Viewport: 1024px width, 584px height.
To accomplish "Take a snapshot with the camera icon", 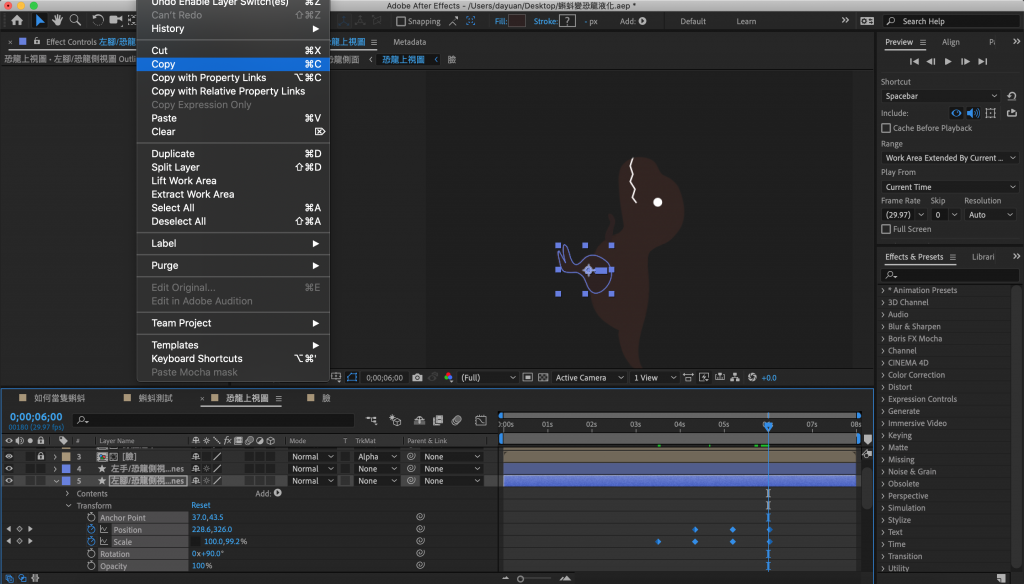I will 417,378.
